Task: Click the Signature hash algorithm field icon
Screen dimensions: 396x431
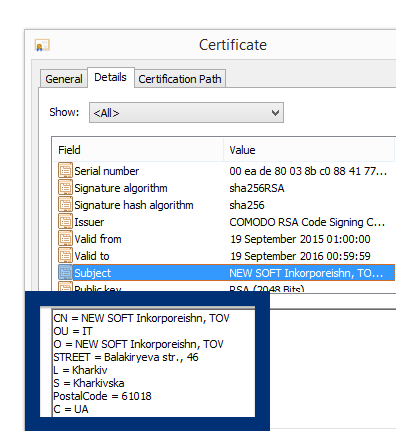Action: (x=65, y=205)
